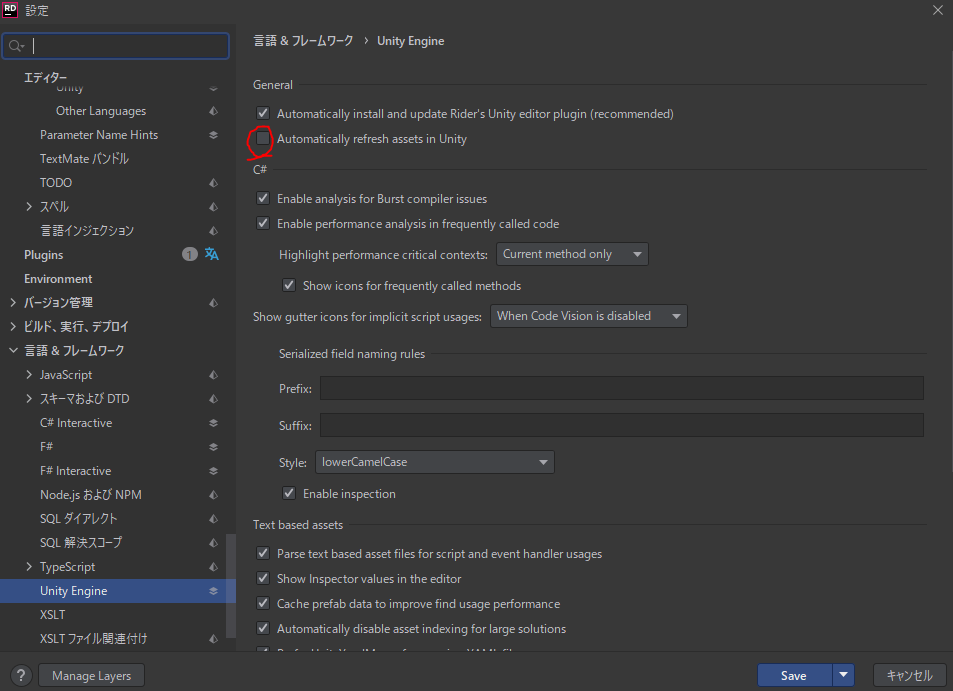This screenshot has width=953, height=691.
Task: Click the Save button
Action: click(x=793, y=676)
